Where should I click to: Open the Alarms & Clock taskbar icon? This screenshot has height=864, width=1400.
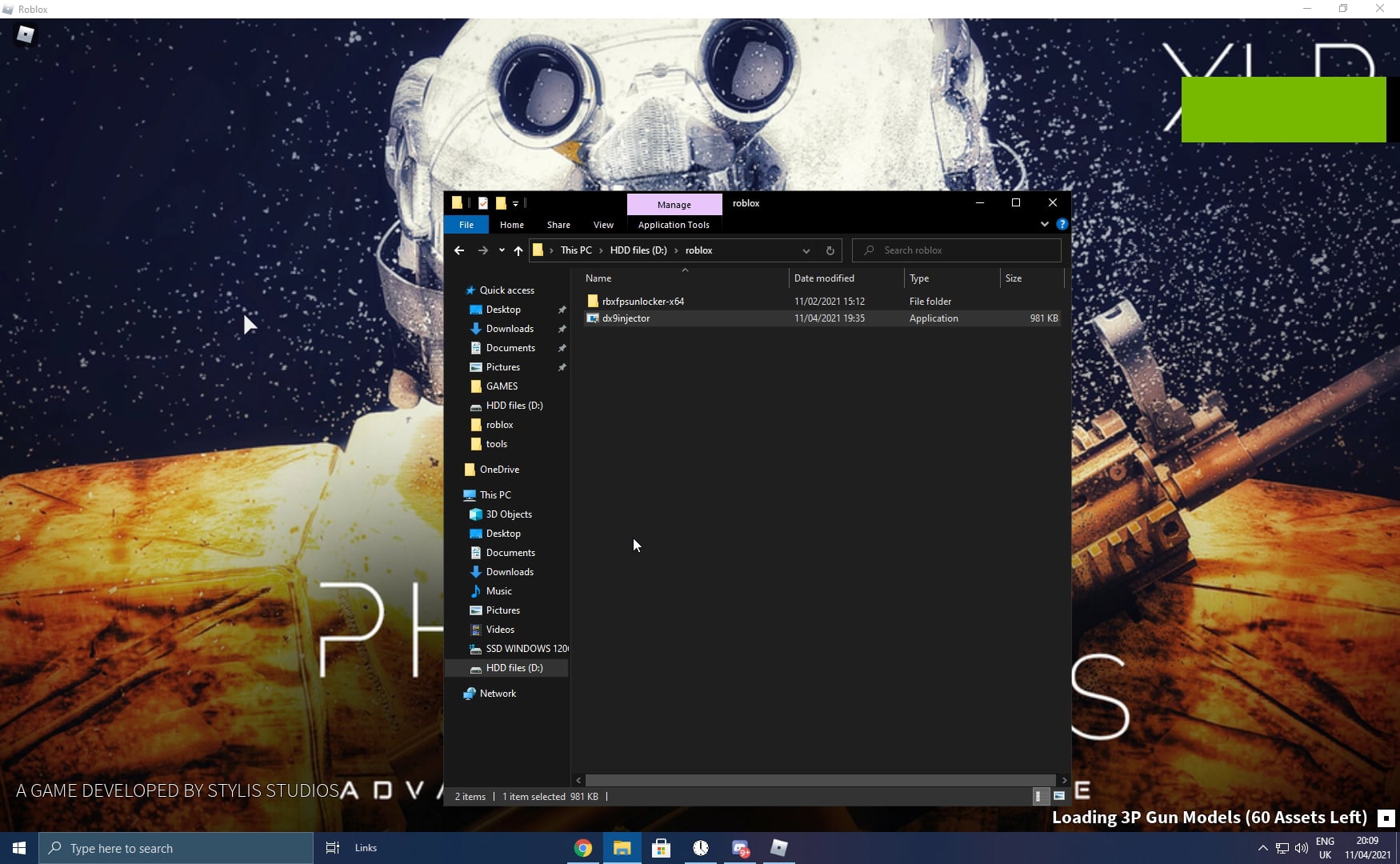pyautogui.click(x=701, y=848)
